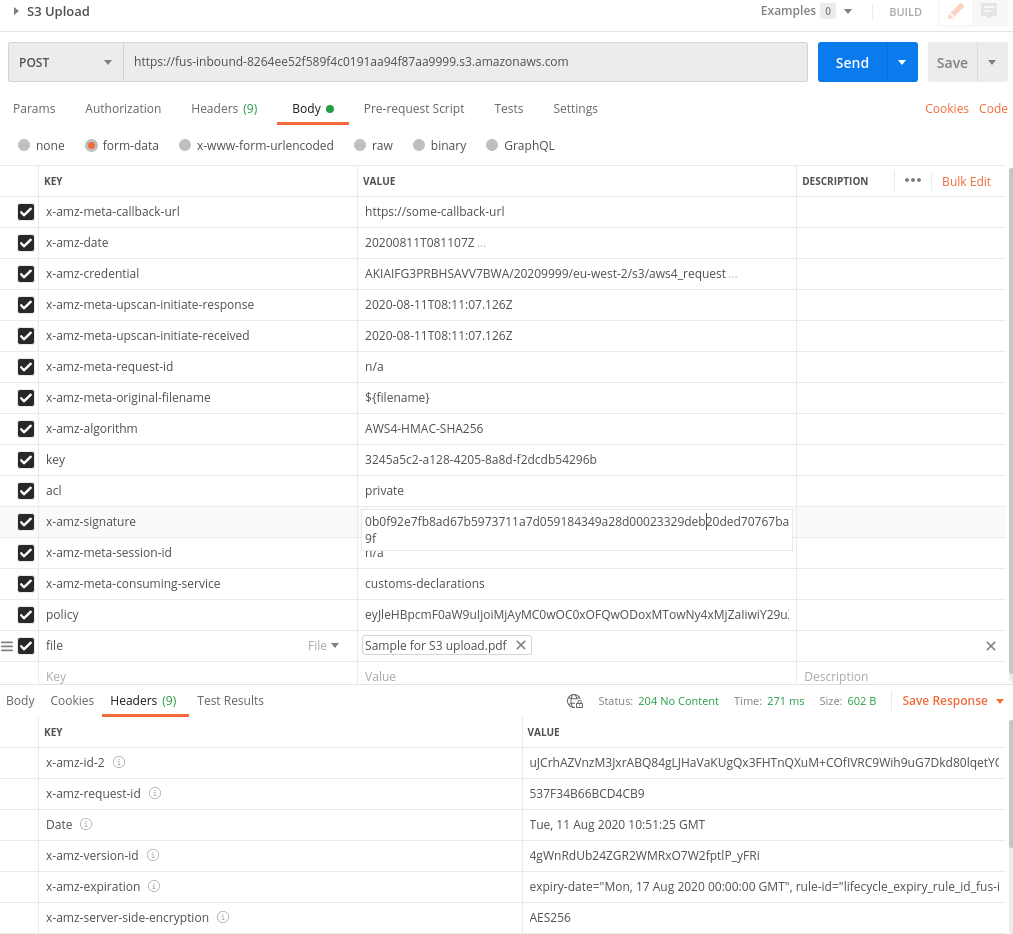This screenshot has width=1013, height=934.
Task: Remove the Sample for S3 upload.pdf file
Action: click(x=521, y=645)
